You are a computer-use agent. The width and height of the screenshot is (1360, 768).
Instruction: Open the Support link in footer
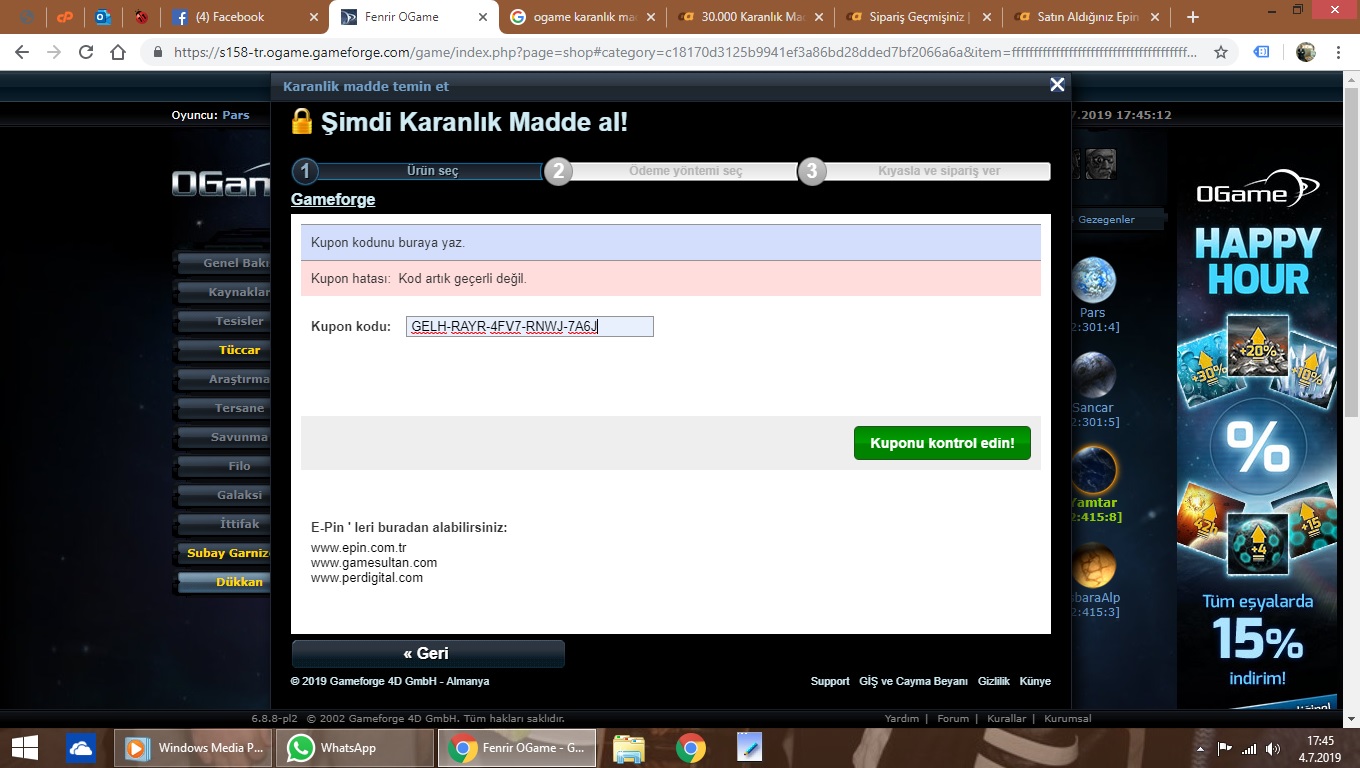[830, 681]
